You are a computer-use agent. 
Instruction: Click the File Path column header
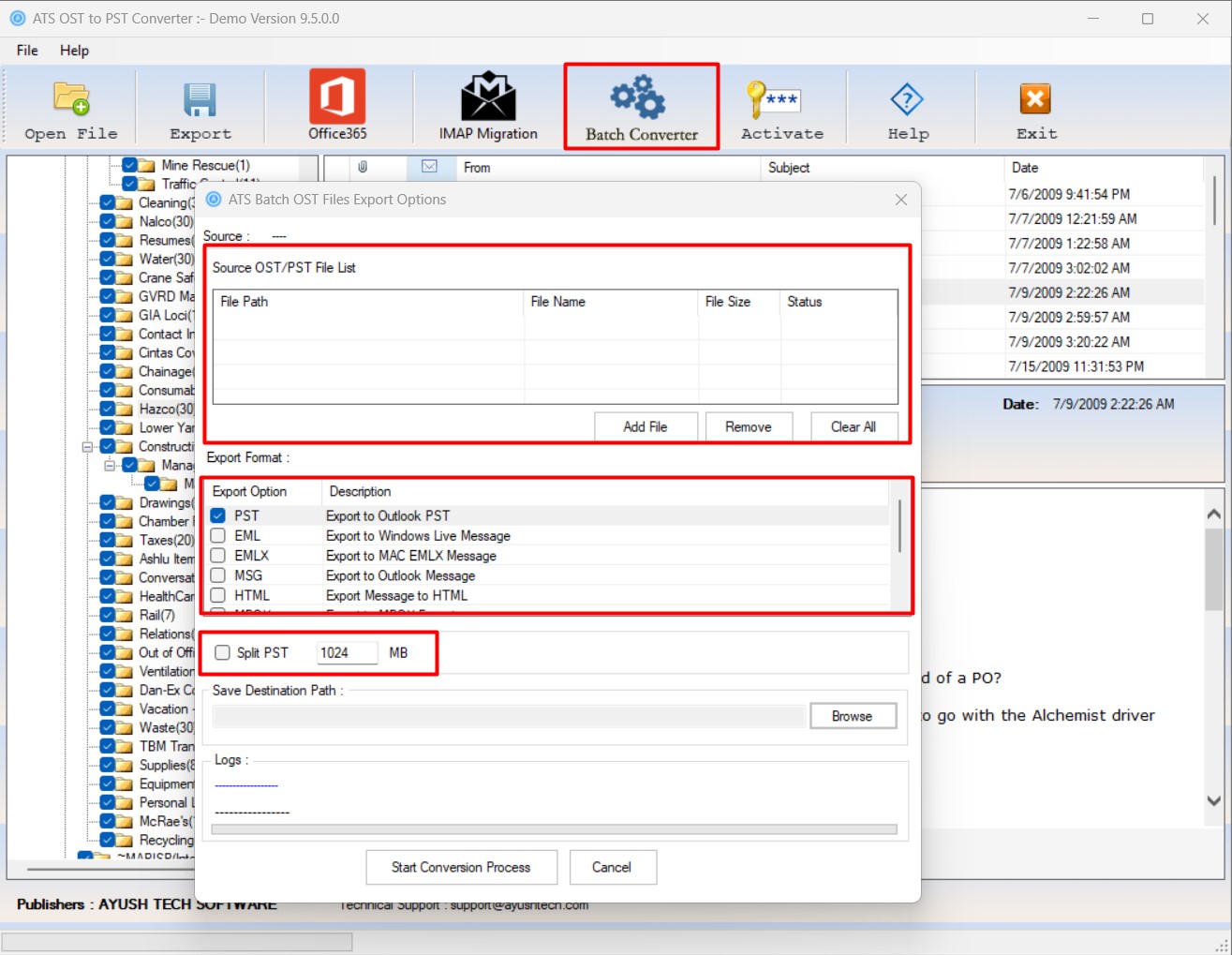click(368, 302)
